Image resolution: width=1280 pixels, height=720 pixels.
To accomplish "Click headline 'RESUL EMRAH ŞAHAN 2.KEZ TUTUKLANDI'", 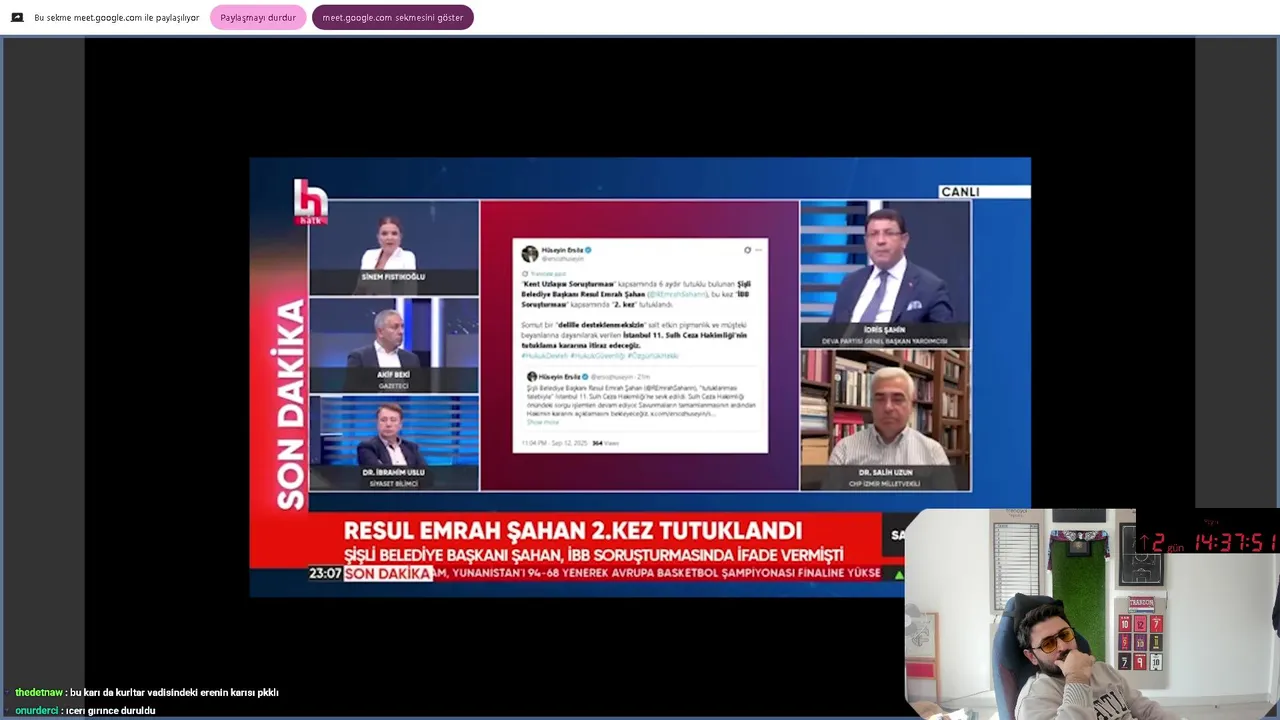I will (x=573, y=531).
